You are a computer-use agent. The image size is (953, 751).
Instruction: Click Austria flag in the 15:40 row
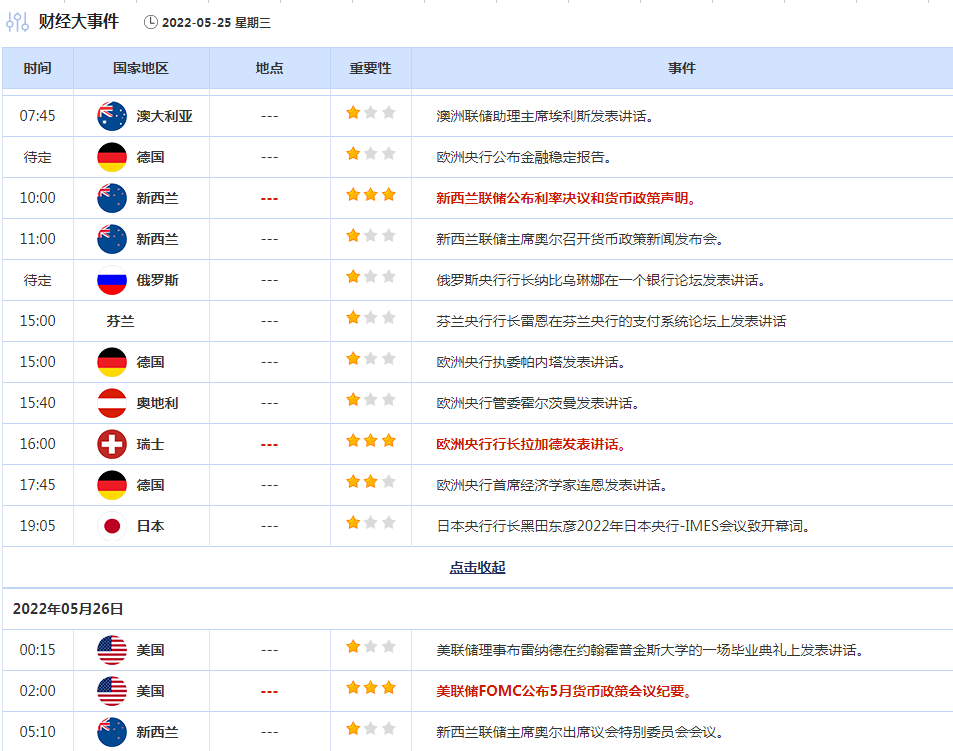[112, 403]
